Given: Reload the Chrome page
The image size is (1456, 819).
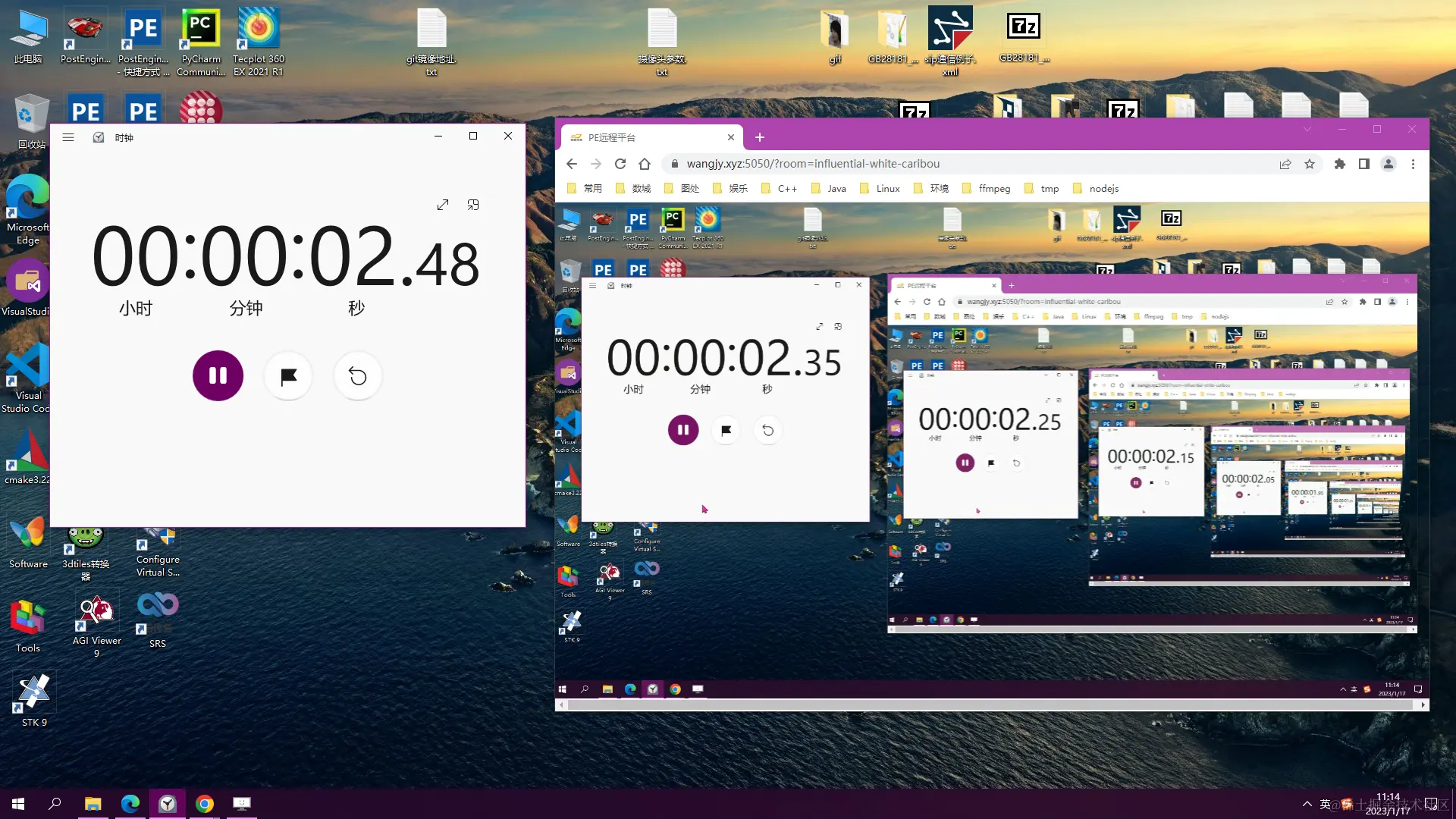Looking at the screenshot, I should tap(620, 164).
